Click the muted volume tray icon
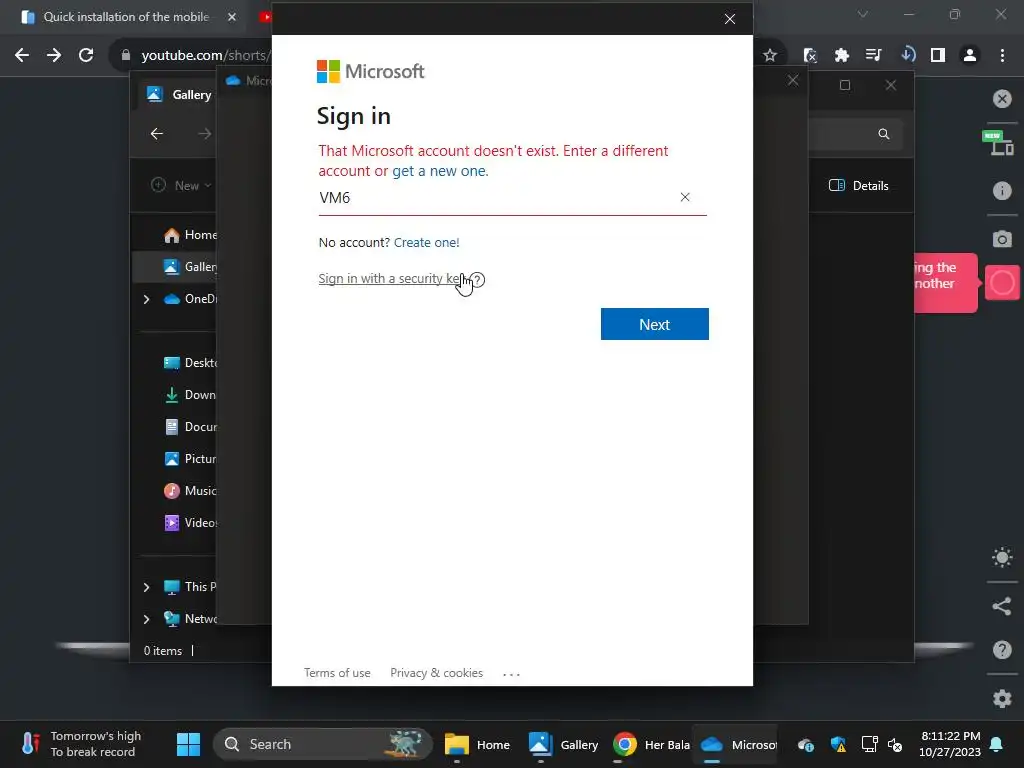The height and width of the screenshot is (768, 1024). (895, 744)
